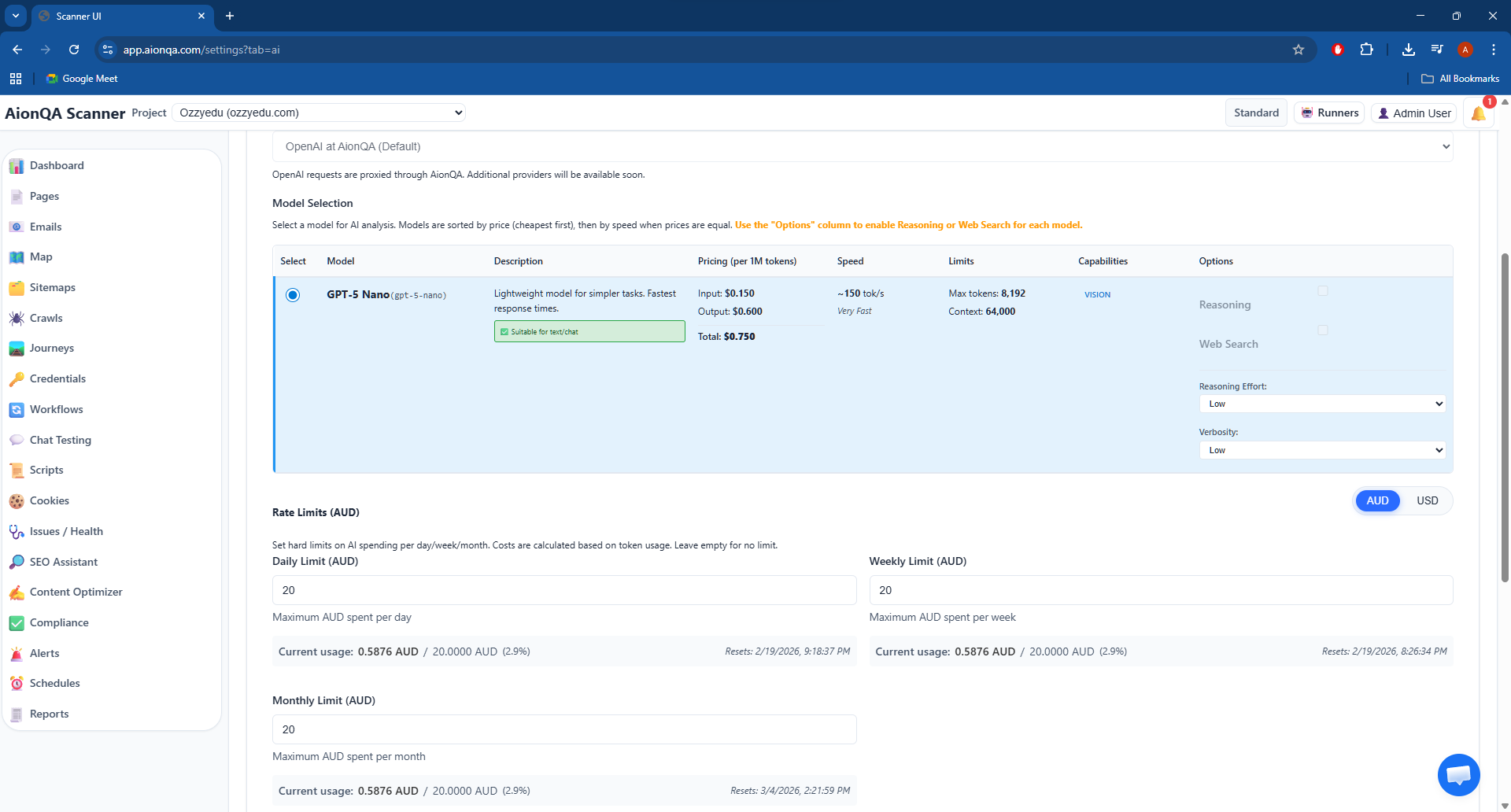Open the chat support bubble icon
This screenshot has width=1511, height=812.
click(x=1458, y=775)
